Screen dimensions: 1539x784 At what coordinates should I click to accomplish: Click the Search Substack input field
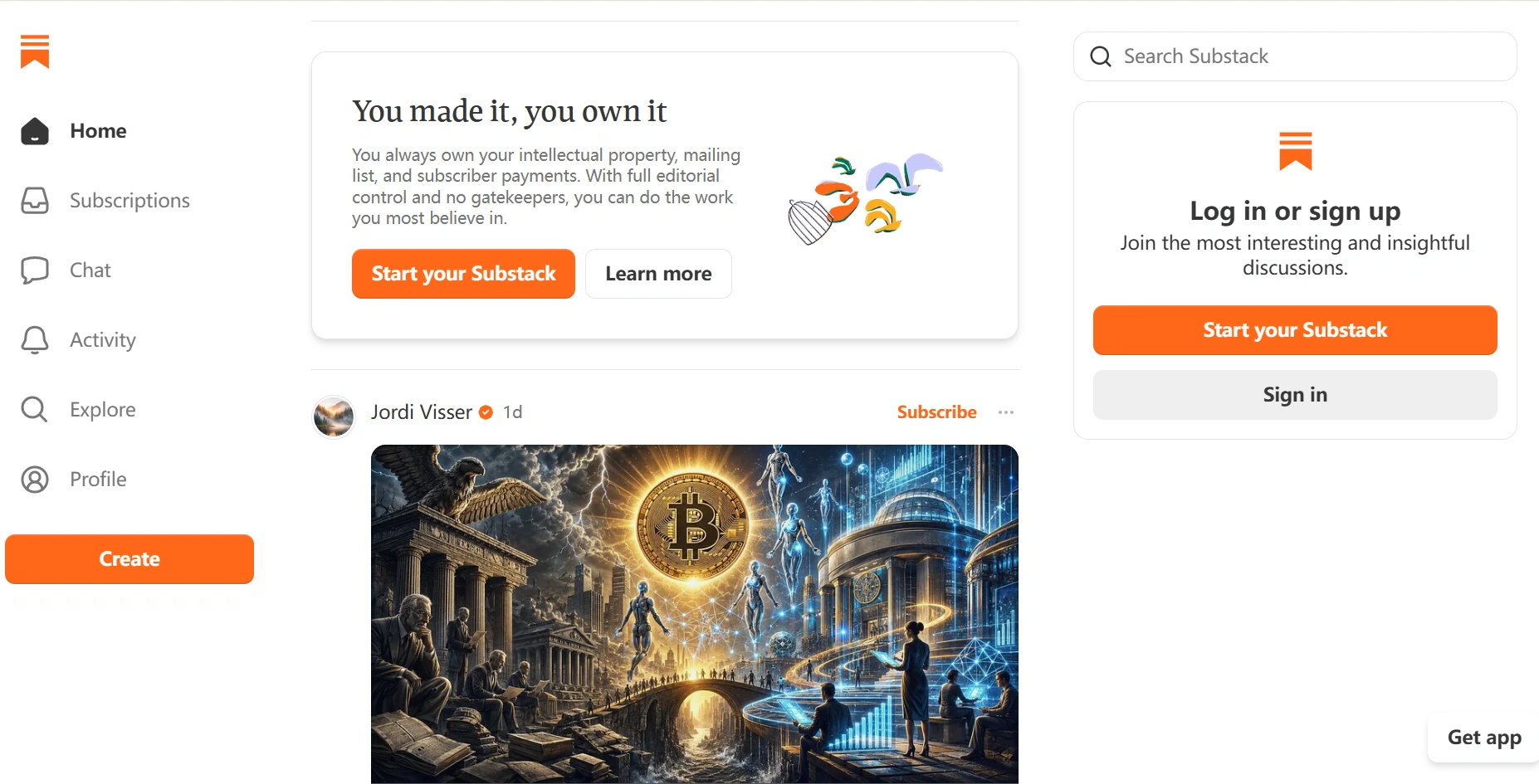click(x=1295, y=56)
